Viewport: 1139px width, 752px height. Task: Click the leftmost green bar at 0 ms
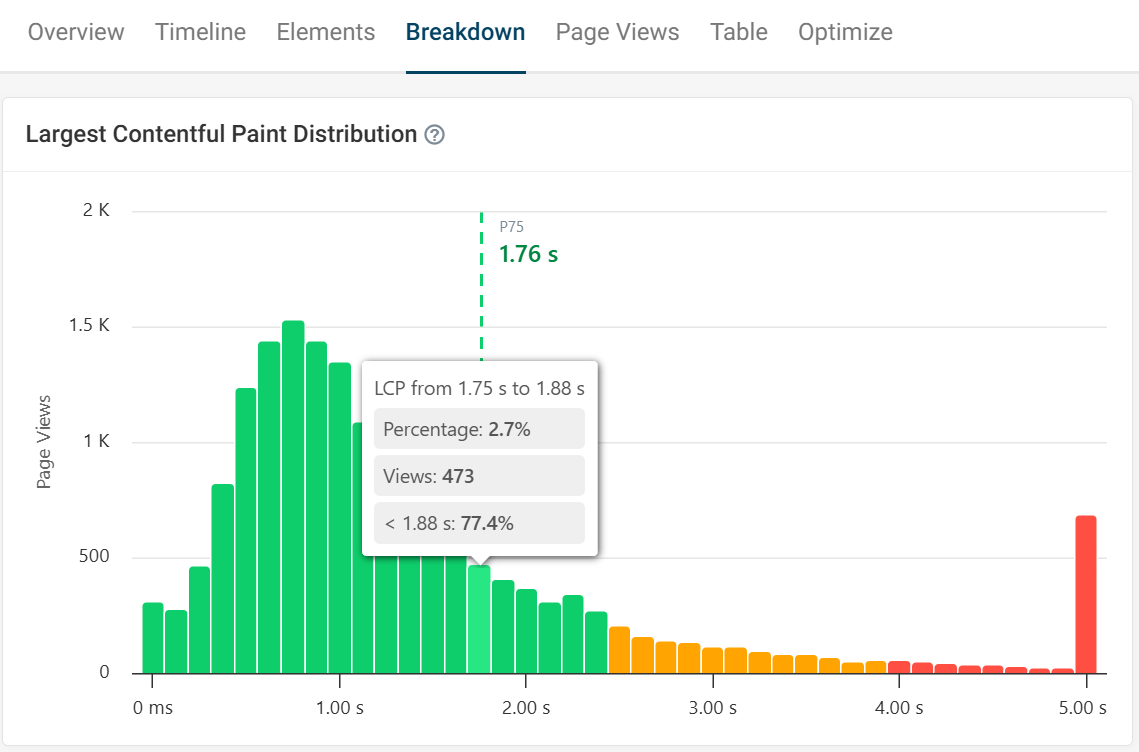(x=152, y=635)
